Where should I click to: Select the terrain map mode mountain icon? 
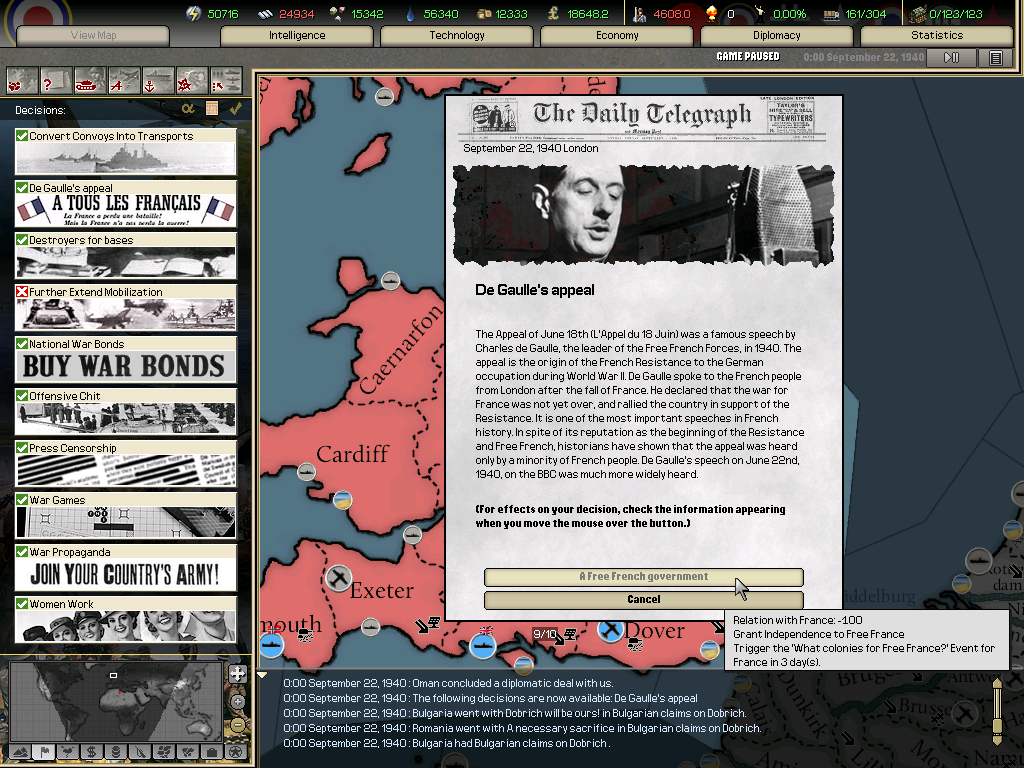pyautogui.click(x=20, y=752)
